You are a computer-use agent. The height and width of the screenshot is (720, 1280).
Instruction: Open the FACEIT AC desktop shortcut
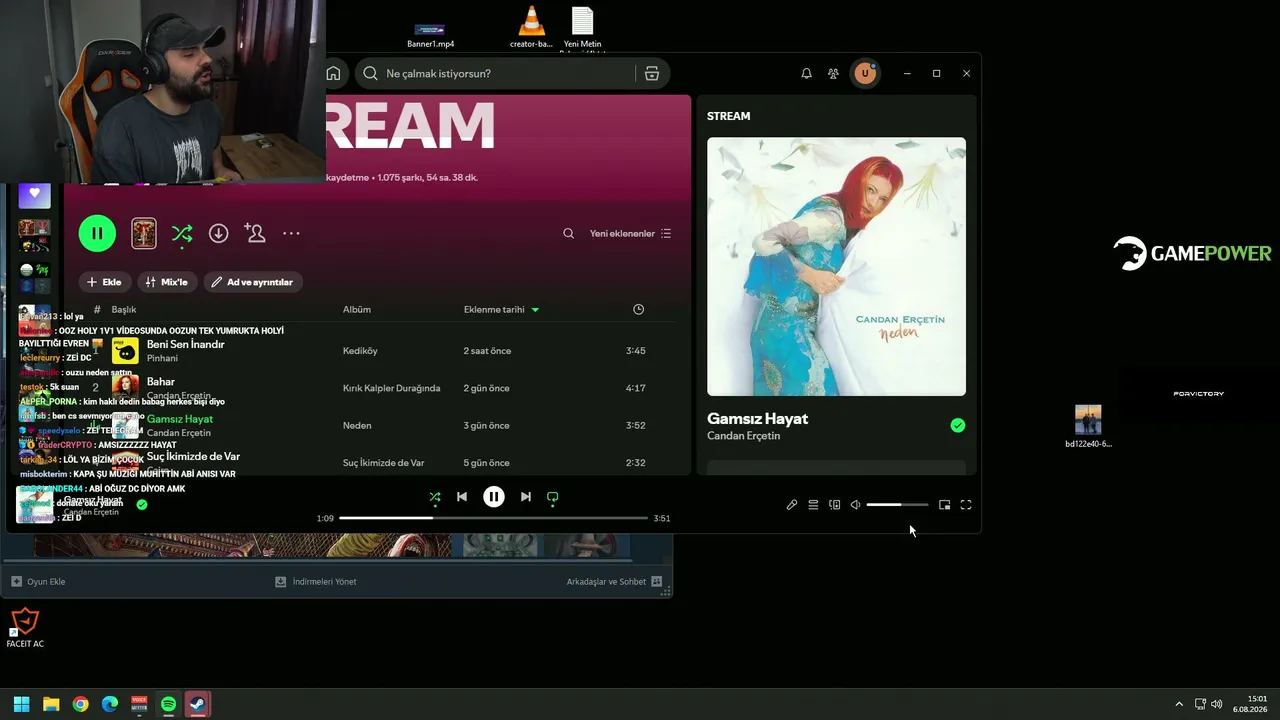tap(24, 628)
